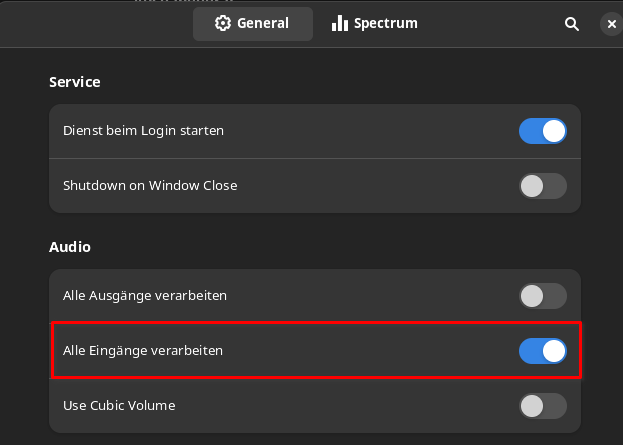Click the Service section heading

point(75,82)
